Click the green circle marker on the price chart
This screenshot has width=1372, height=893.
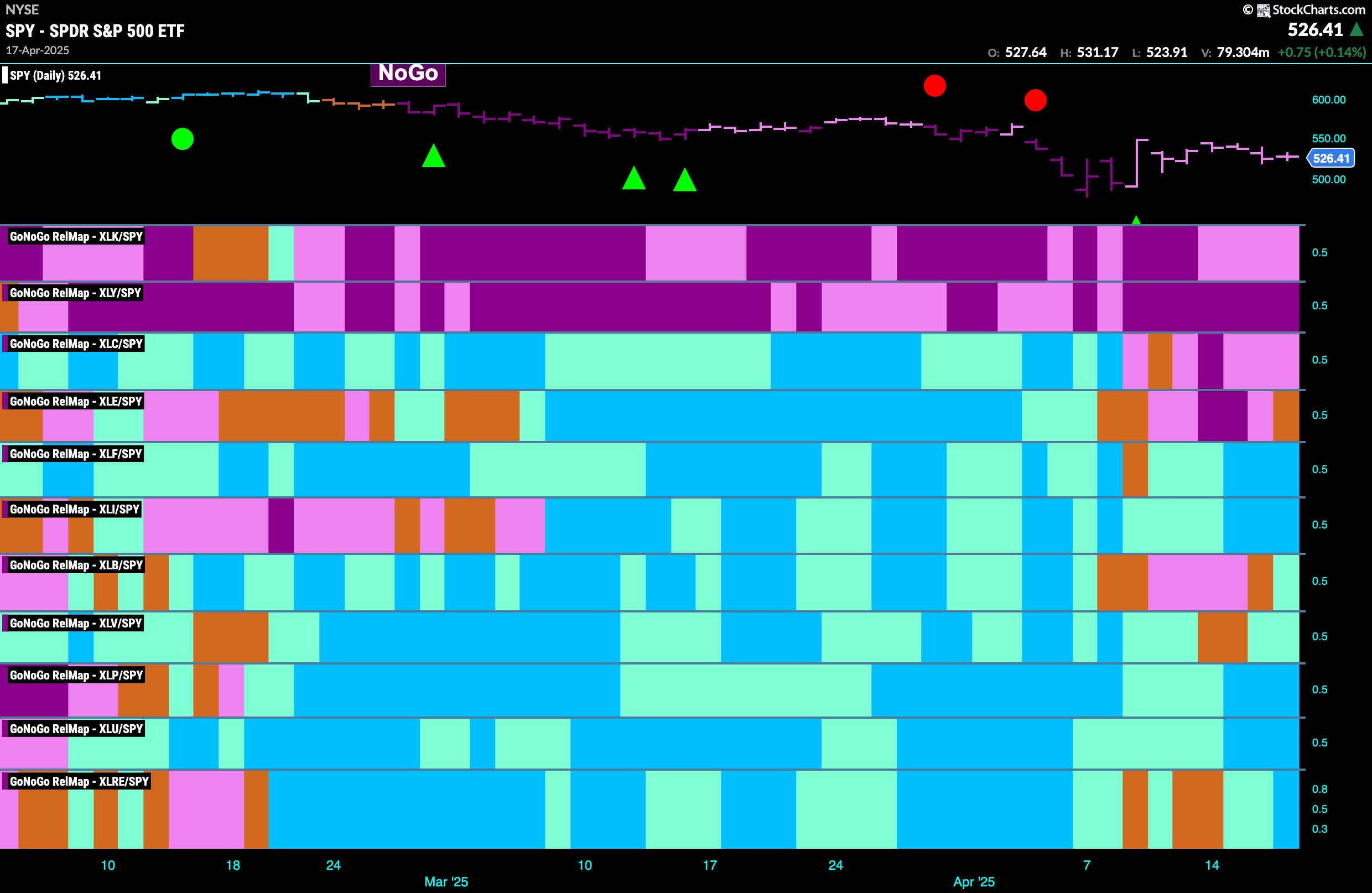pos(183,139)
